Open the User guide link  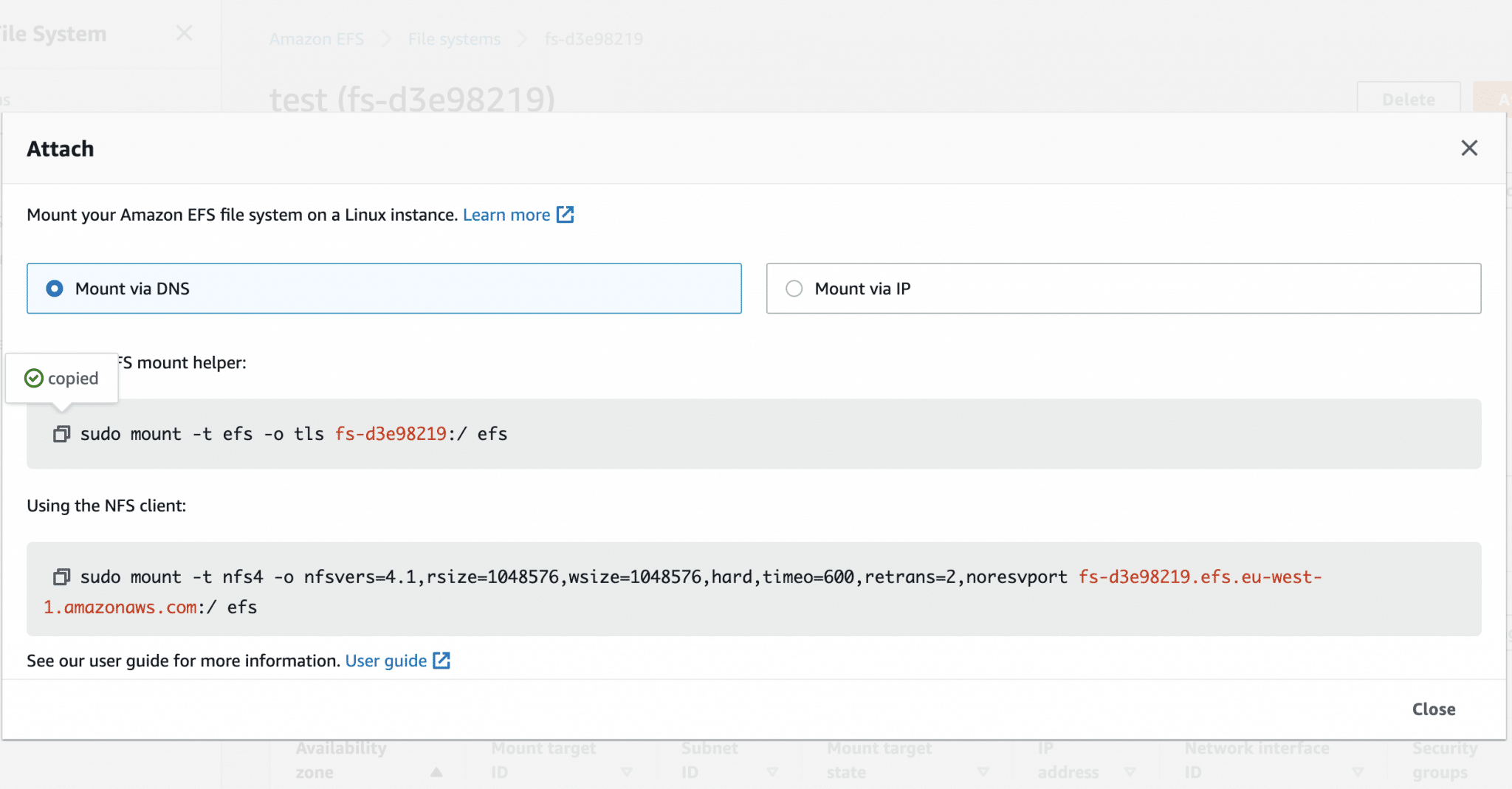tap(385, 661)
